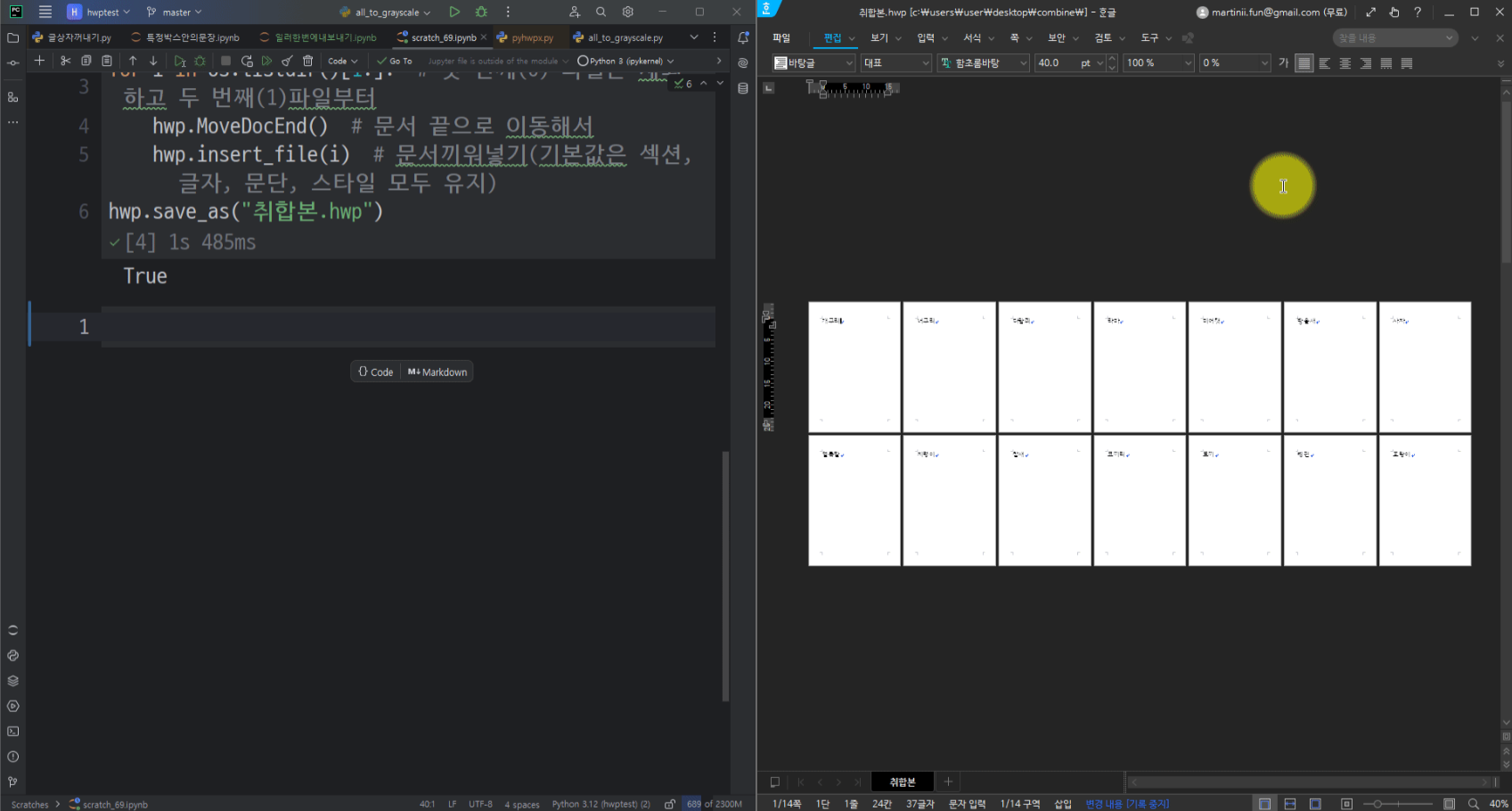Screen dimensions: 1512x811
Task: Copy the notebook cell
Action: [86, 61]
